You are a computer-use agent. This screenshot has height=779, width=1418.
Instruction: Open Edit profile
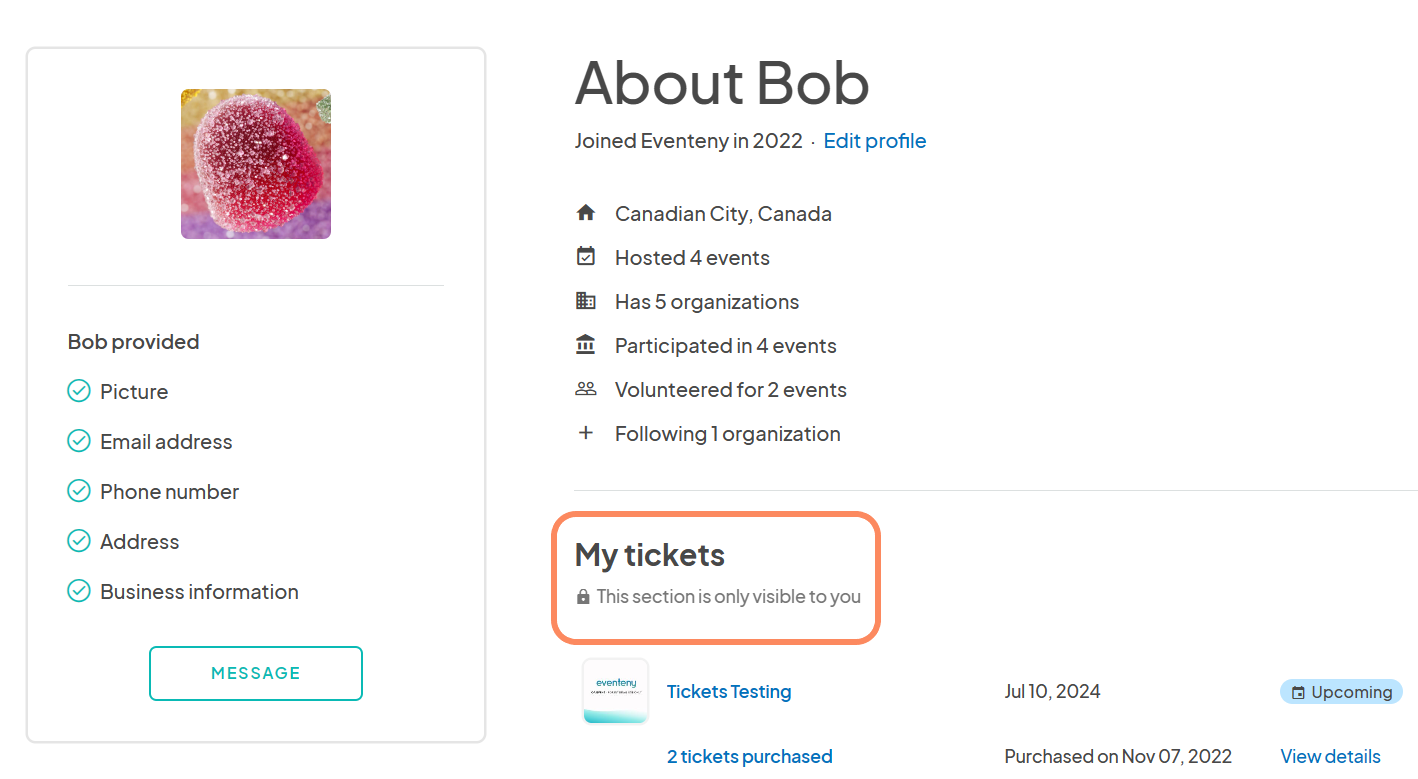[874, 140]
